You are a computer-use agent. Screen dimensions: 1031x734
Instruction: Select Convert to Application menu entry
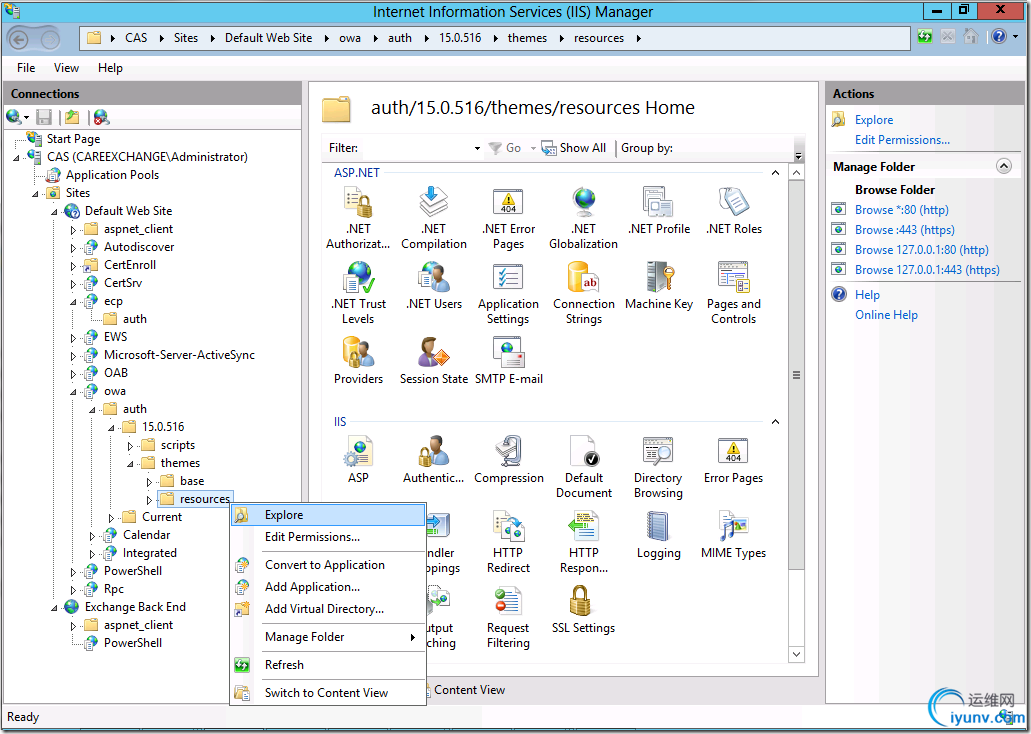pyautogui.click(x=327, y=565)
